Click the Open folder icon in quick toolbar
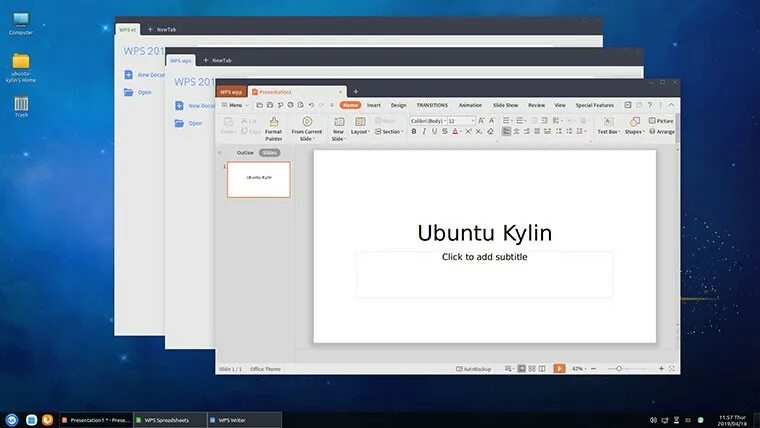 (x=259, y=105)
